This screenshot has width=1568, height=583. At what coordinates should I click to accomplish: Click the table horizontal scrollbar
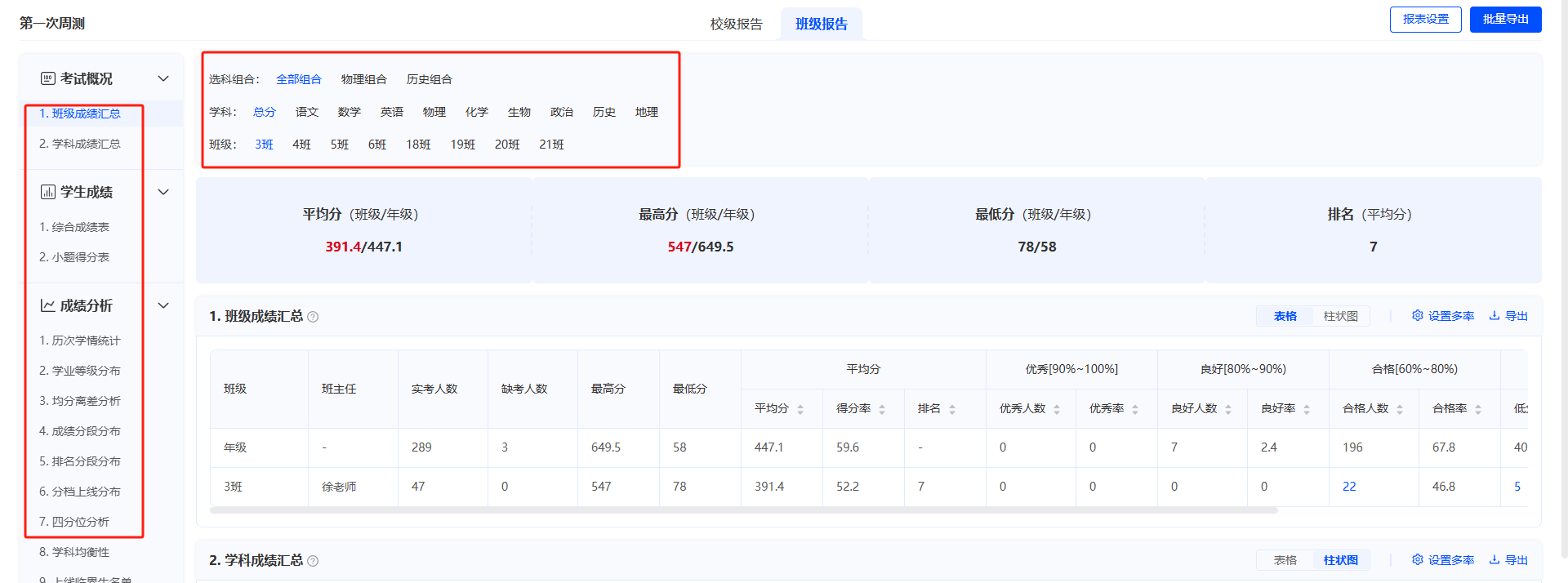click(x=743, y=510)
